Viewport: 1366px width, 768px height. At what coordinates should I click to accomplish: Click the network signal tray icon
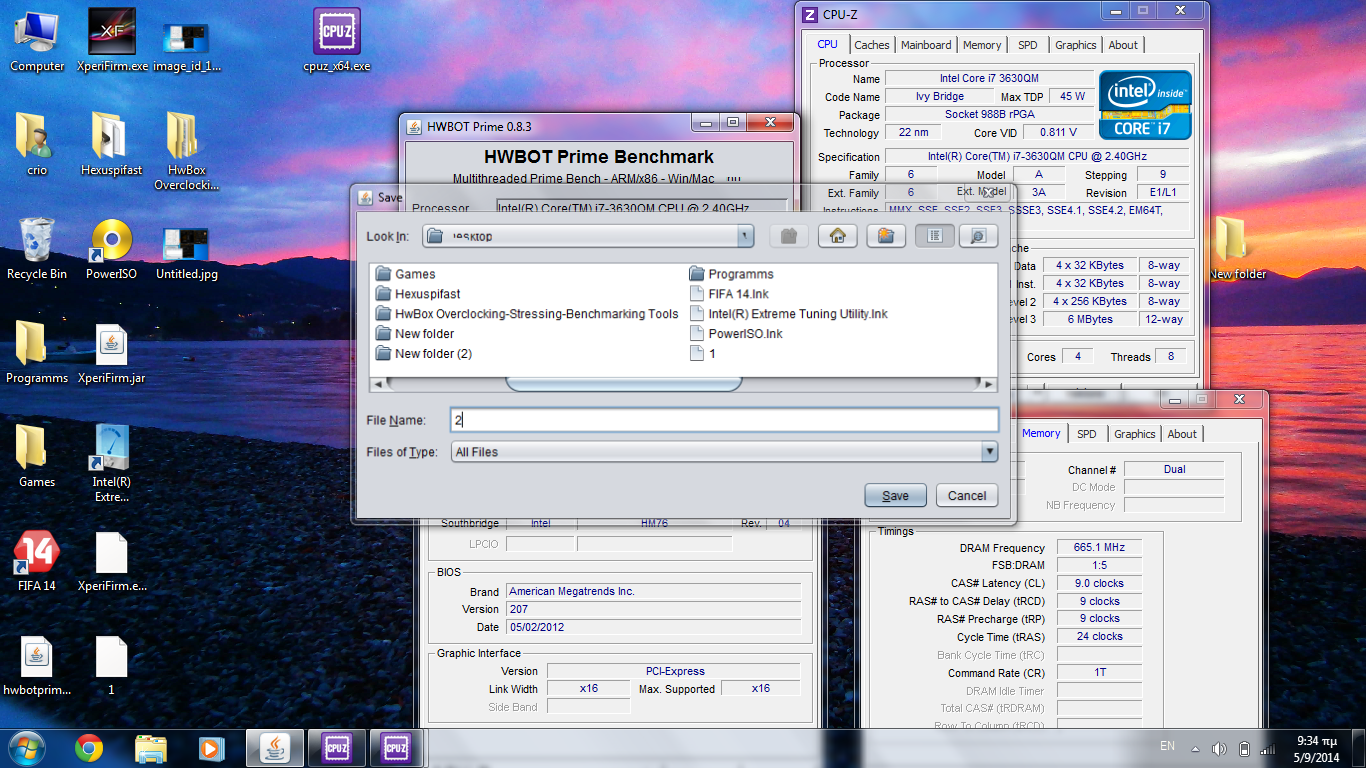(x=1267, y=749)
